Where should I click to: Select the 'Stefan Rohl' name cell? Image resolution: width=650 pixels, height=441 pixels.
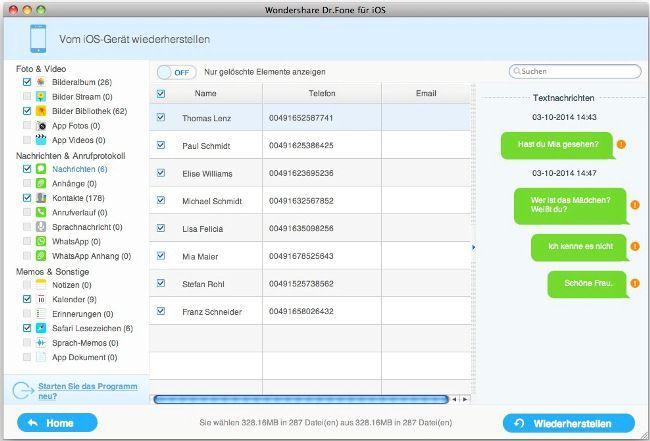pos(203,284)
